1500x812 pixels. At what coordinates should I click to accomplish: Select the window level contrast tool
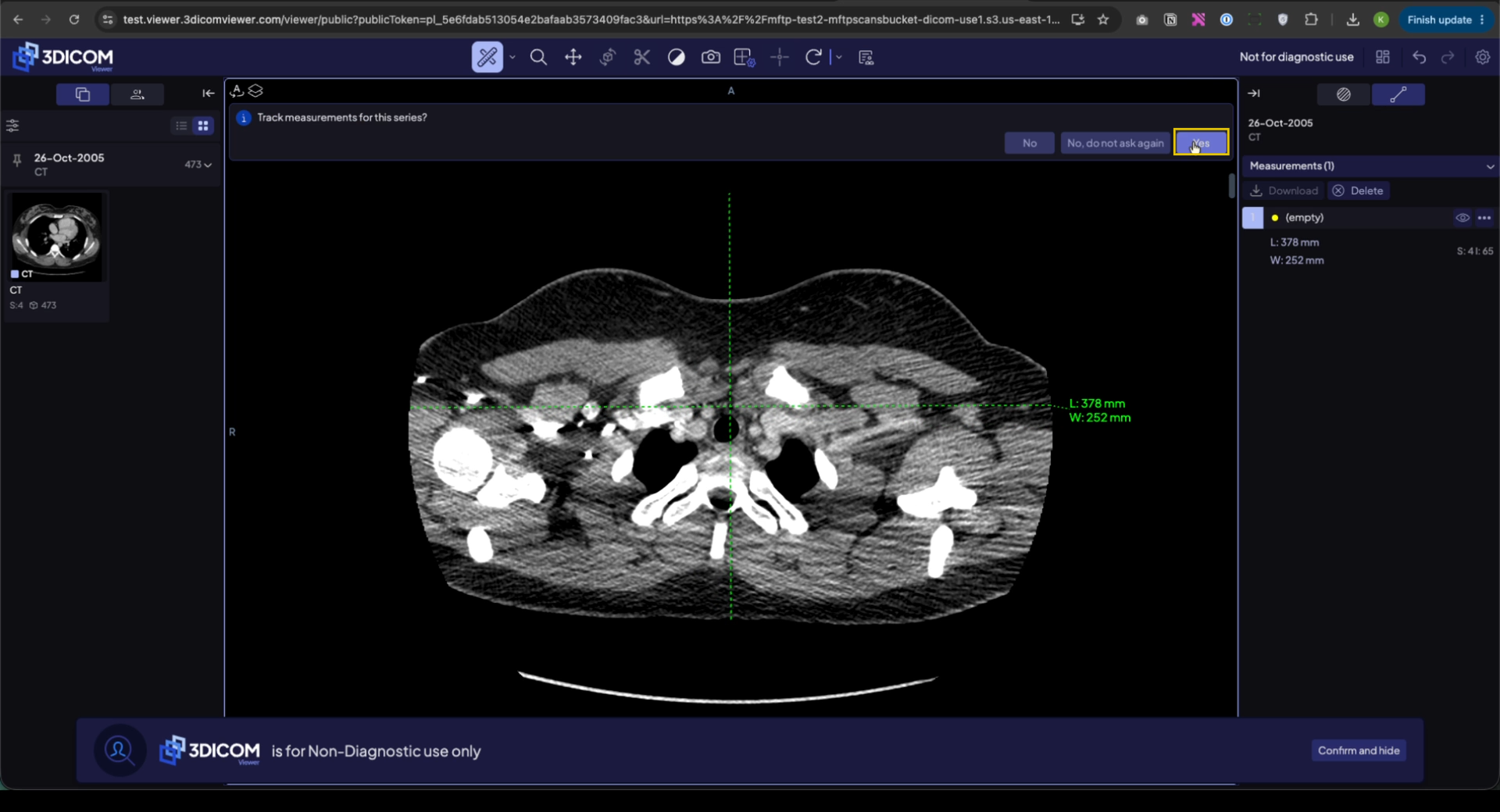point(677,57)
